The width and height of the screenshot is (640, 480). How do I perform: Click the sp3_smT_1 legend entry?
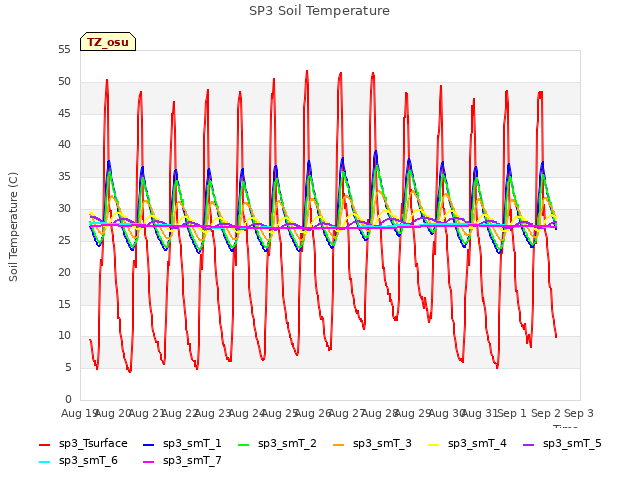coord(182,443)
